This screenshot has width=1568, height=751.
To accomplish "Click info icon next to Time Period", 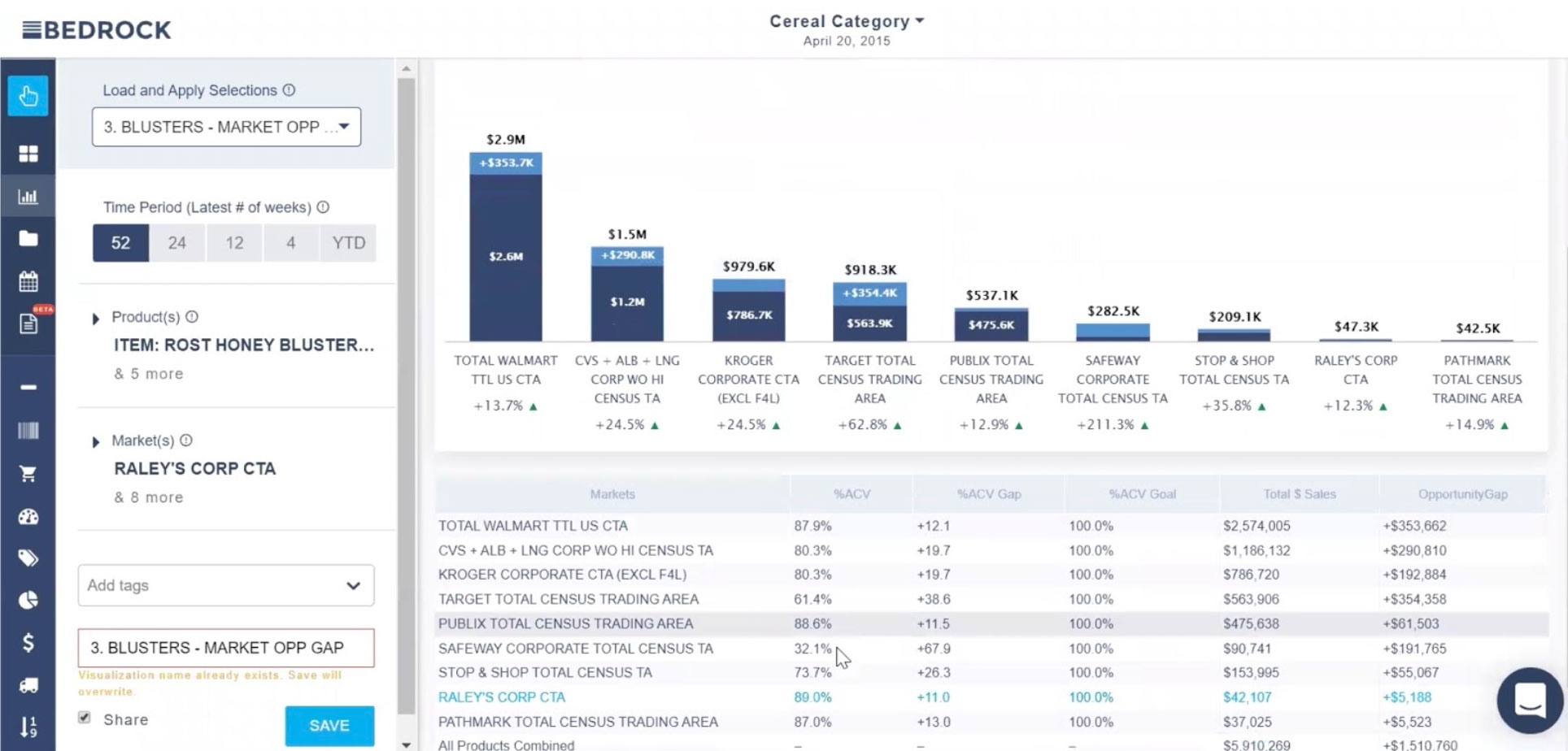I will (323, 207).
